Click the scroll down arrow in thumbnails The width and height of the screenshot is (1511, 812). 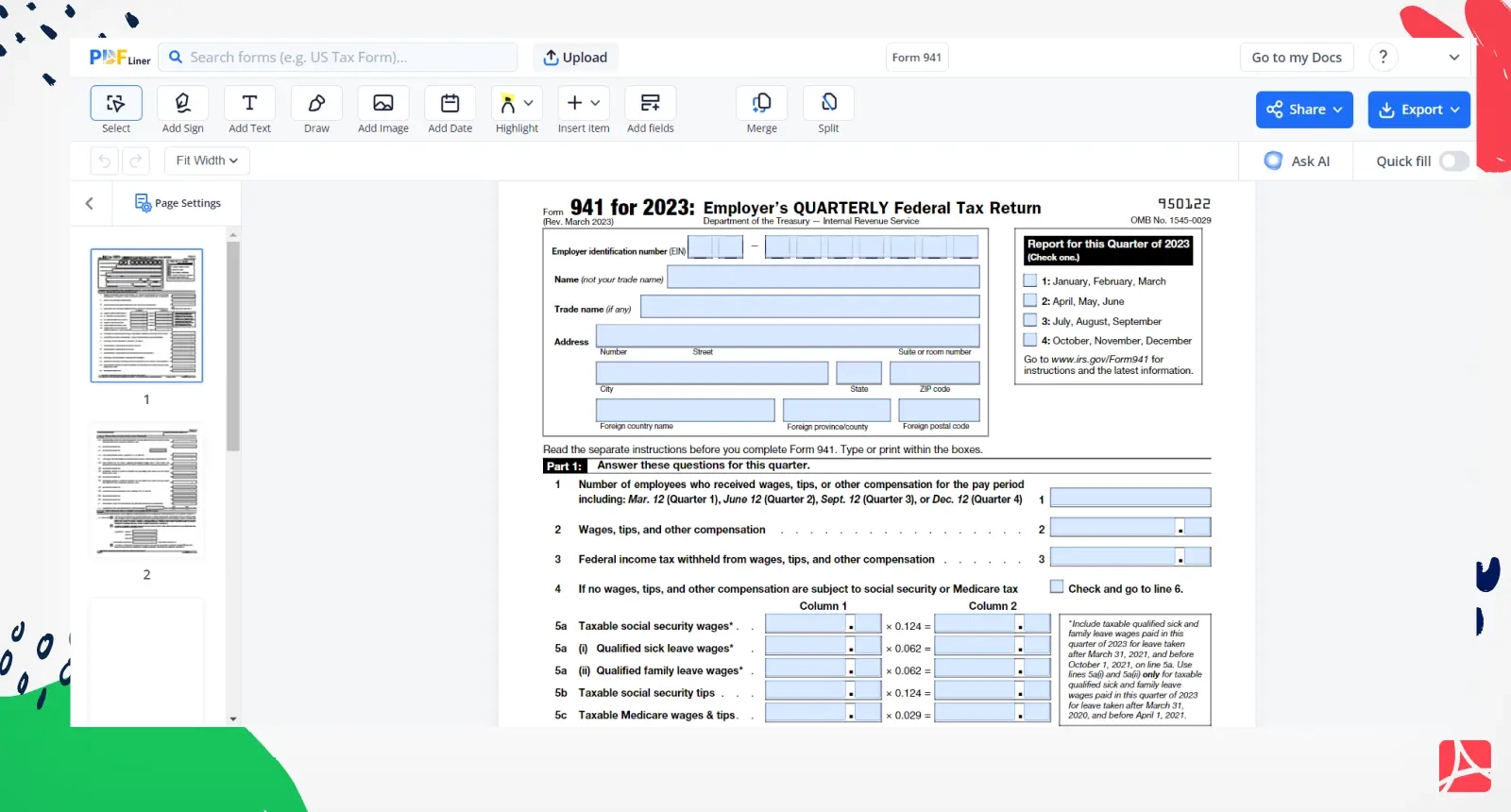pyautogui.click(x=233, y=719)
